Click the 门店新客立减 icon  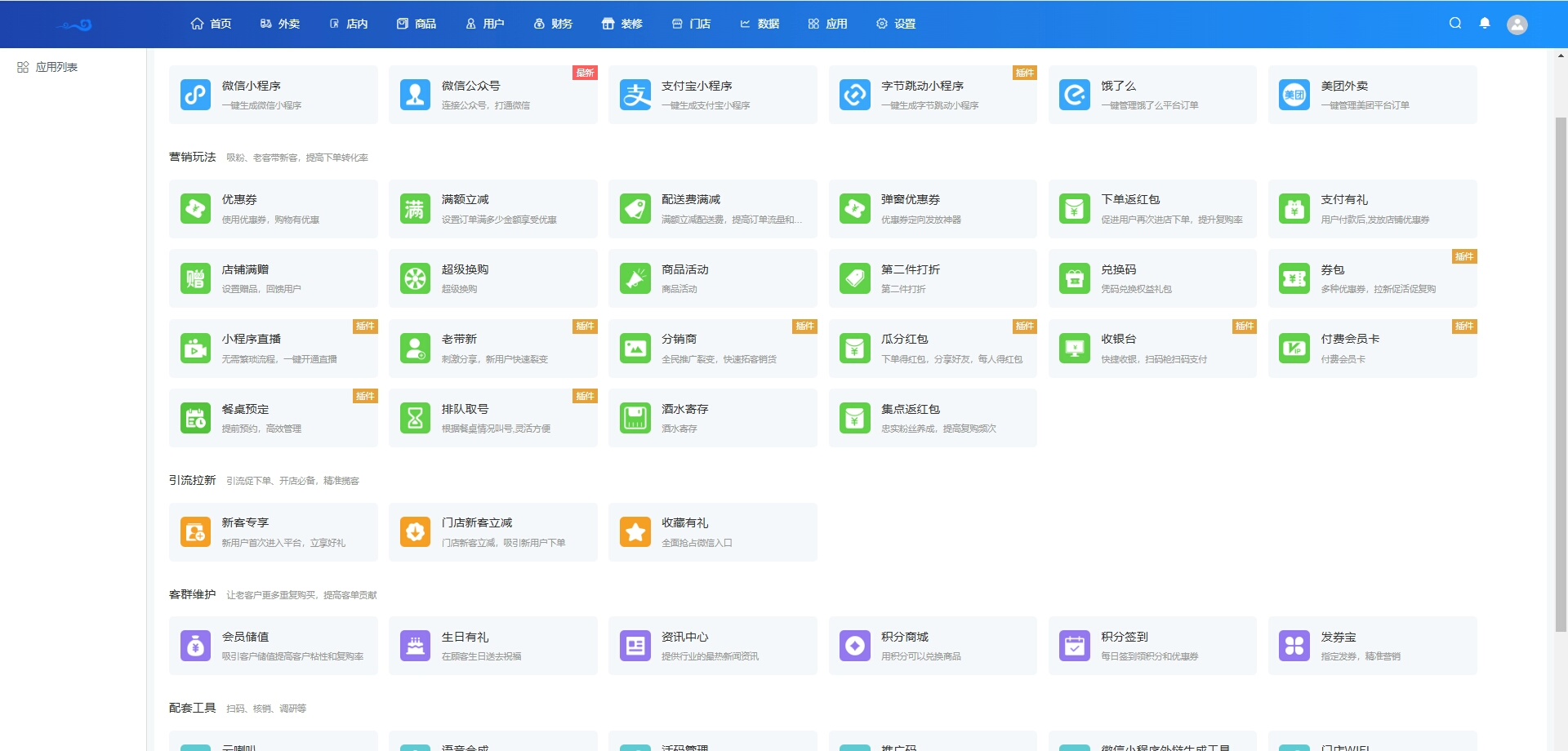point(415,532)
